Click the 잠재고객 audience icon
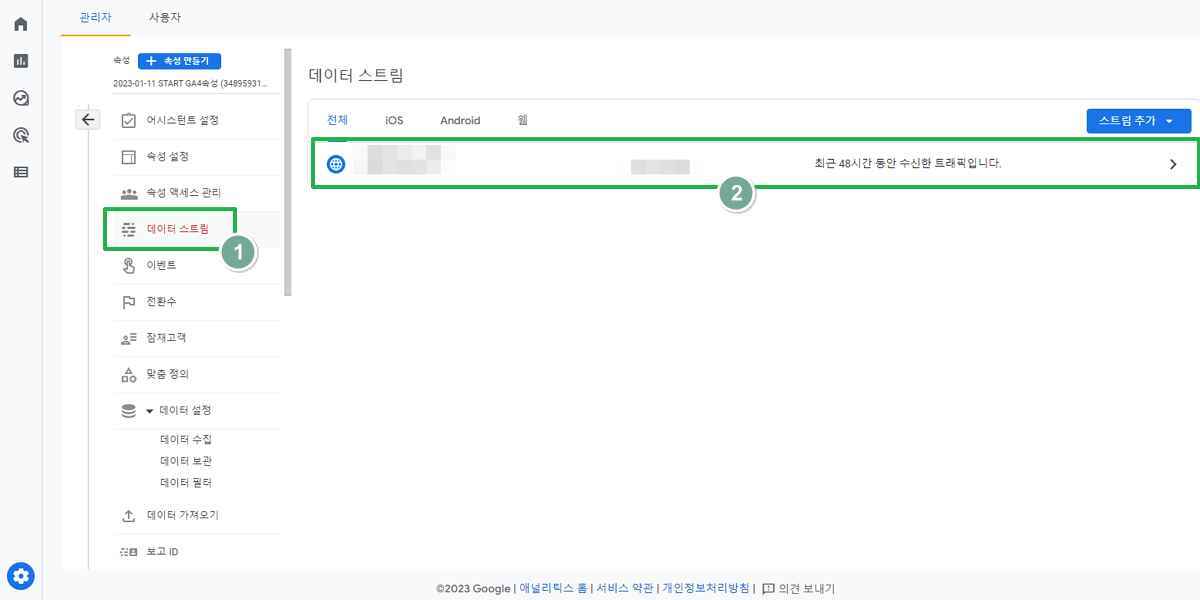Viewport: 1200px width, 600px height. coord(128,338)
